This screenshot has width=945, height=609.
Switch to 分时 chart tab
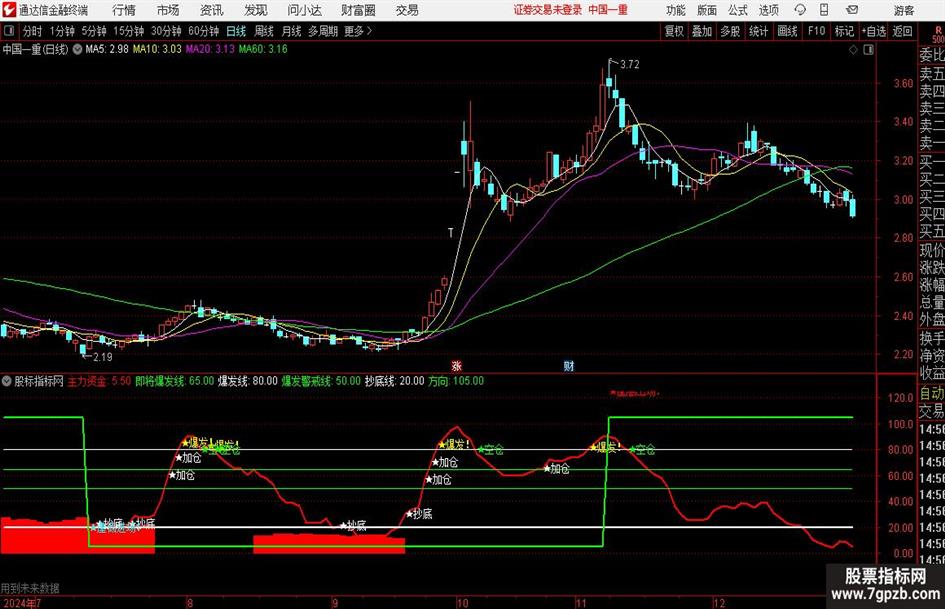32,31
